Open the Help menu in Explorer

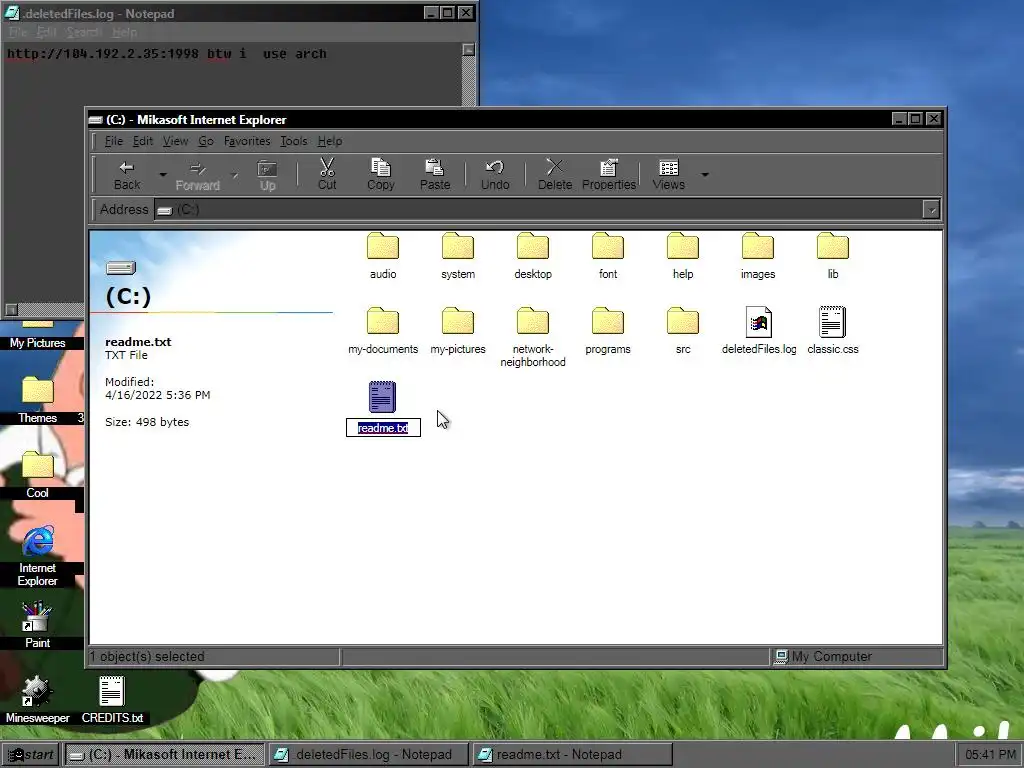tap(330, 141)
